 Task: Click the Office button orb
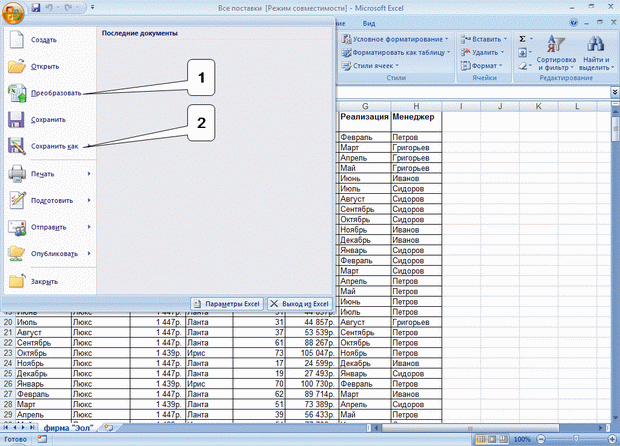13,13
